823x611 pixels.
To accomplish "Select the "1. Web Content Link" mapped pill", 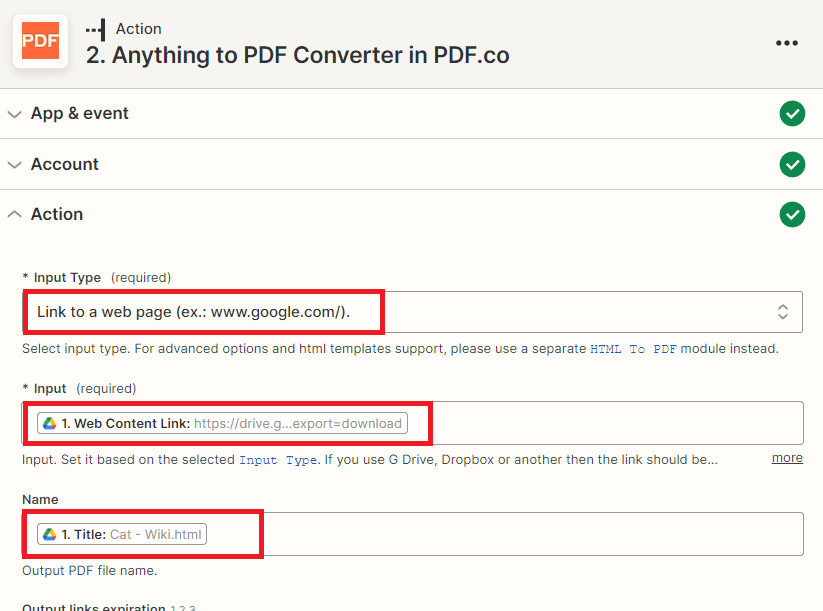I will point(222,423).
